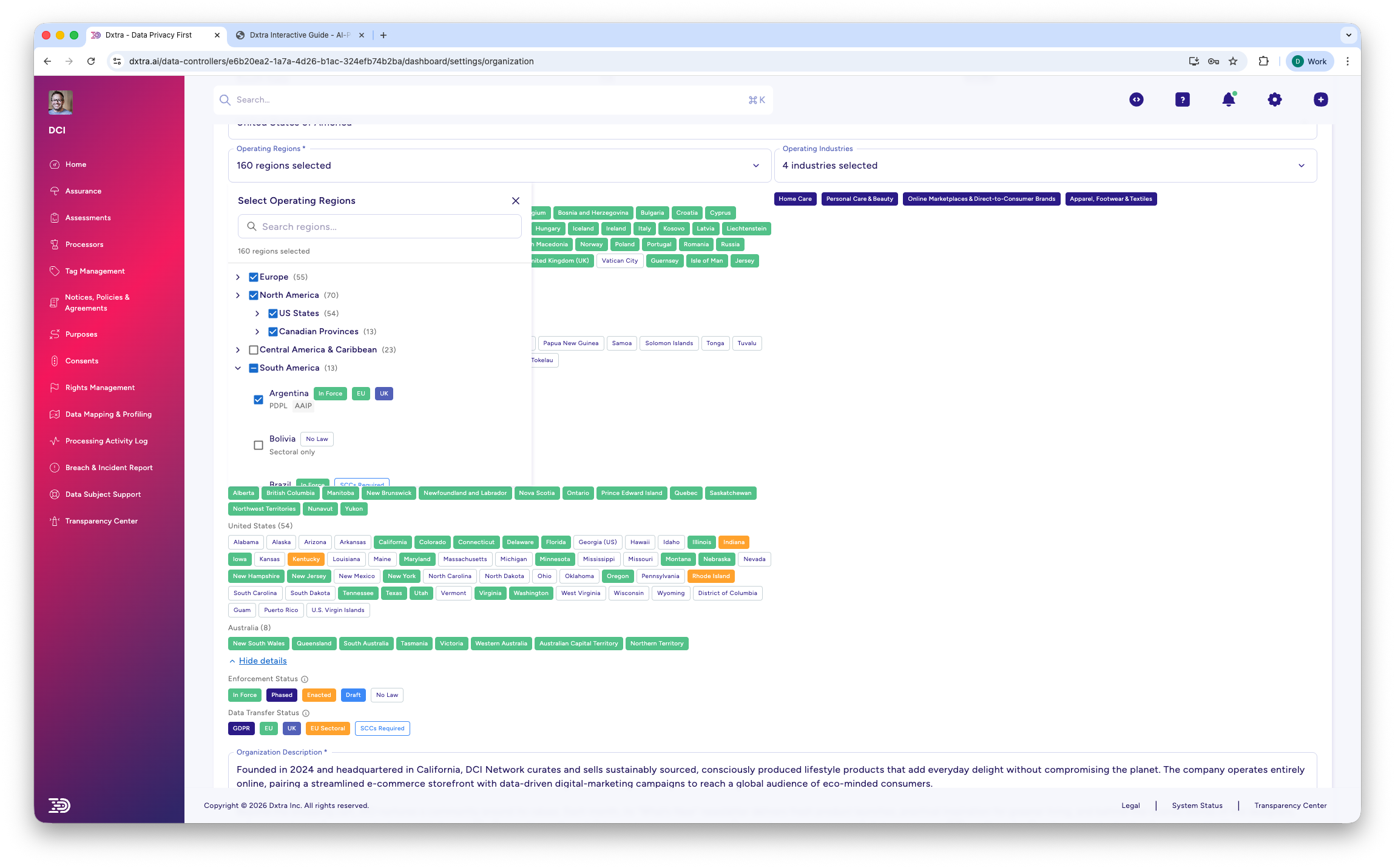Click the plus button to create new item
Screen dimensions: 1395x868
pos(1320,99)
